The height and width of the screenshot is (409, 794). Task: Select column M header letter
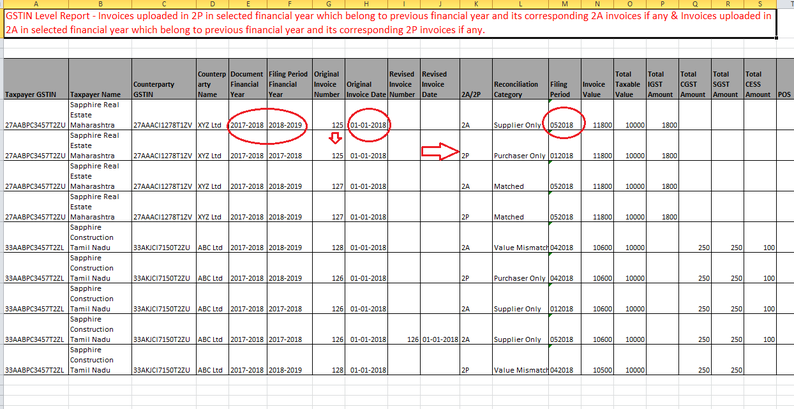coord(565,4)
